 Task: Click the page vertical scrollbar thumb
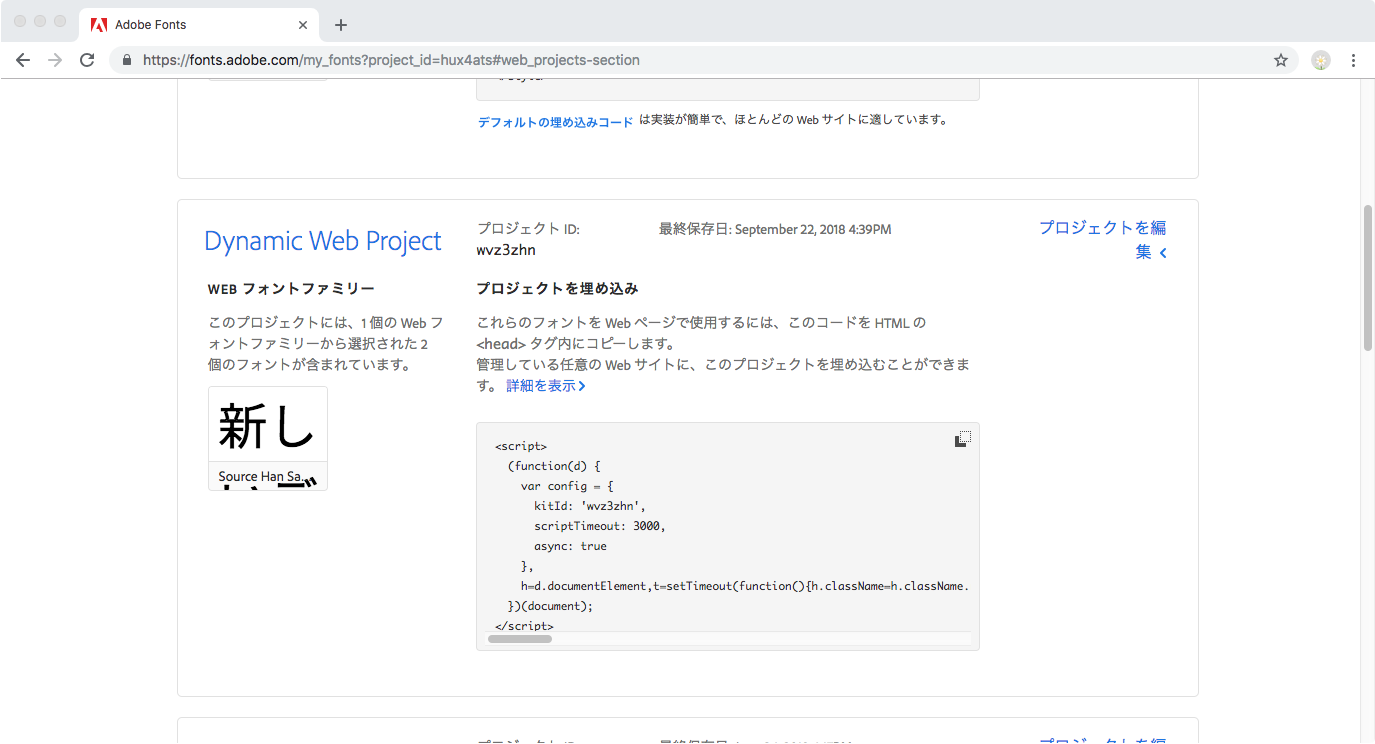point(1368,278)
